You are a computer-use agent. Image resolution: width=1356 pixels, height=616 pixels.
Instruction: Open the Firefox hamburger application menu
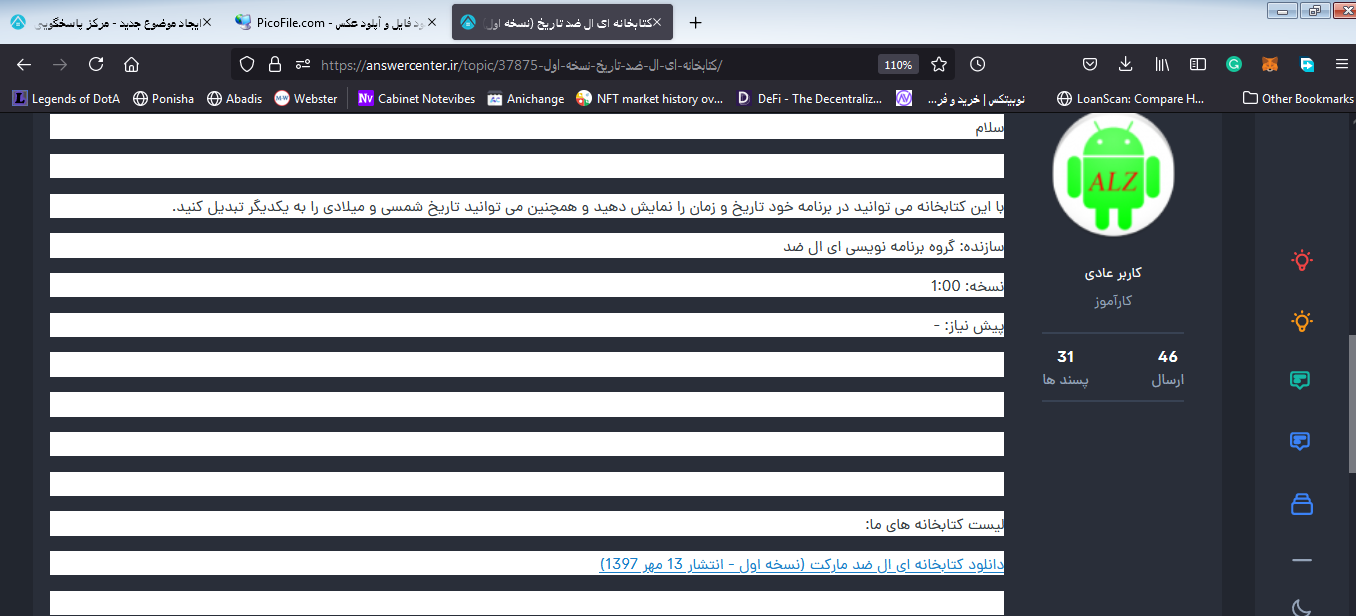tap(1341, 64)
